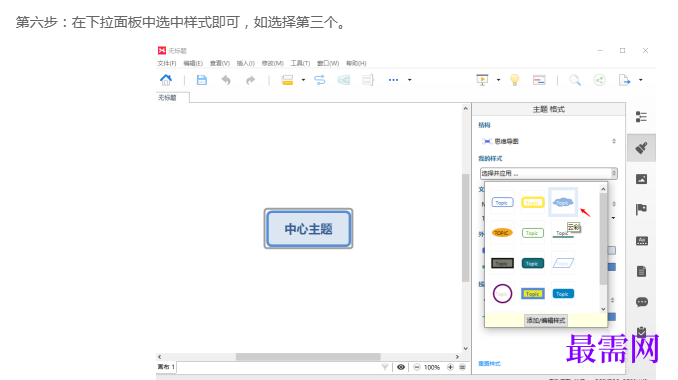
Task: Click the blue three-dots more icon
Action: [393, 80]
